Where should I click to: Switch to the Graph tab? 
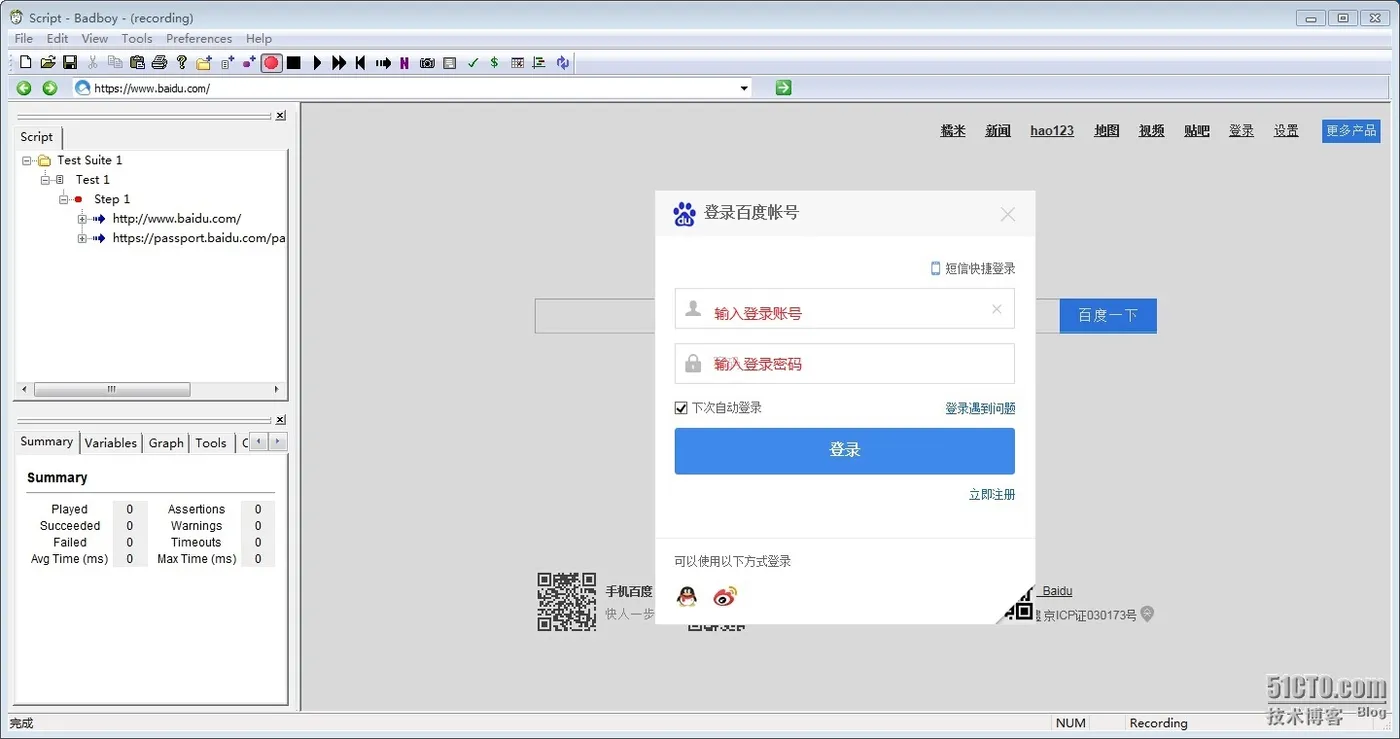166,443
